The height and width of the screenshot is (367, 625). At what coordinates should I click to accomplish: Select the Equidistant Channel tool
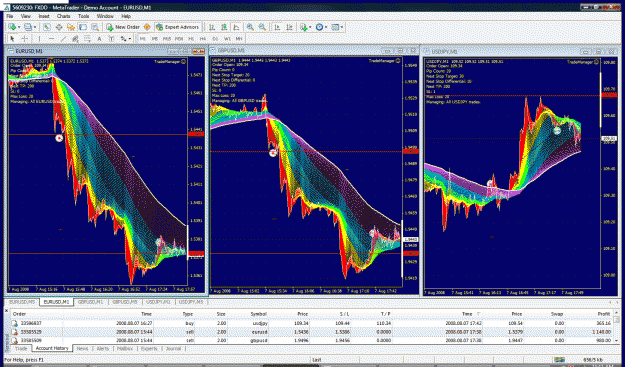[75, 39]
